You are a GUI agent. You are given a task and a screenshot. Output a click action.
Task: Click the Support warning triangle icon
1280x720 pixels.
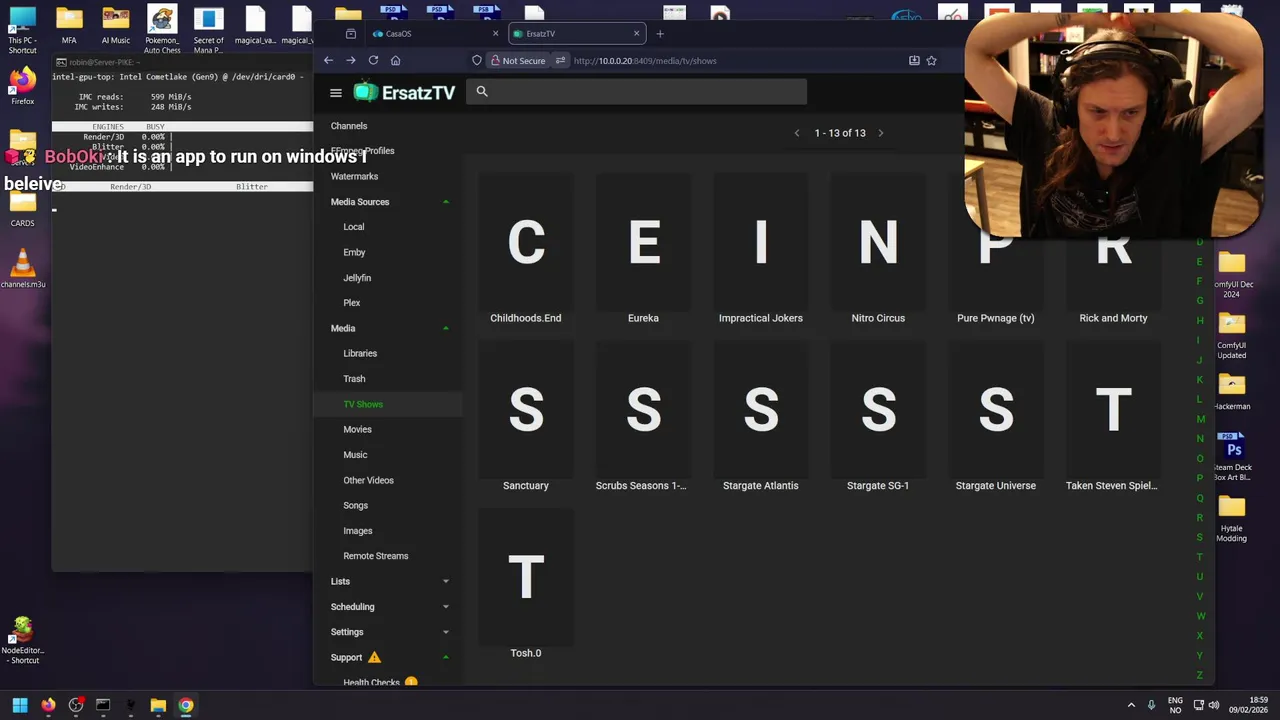click(374, 657)
